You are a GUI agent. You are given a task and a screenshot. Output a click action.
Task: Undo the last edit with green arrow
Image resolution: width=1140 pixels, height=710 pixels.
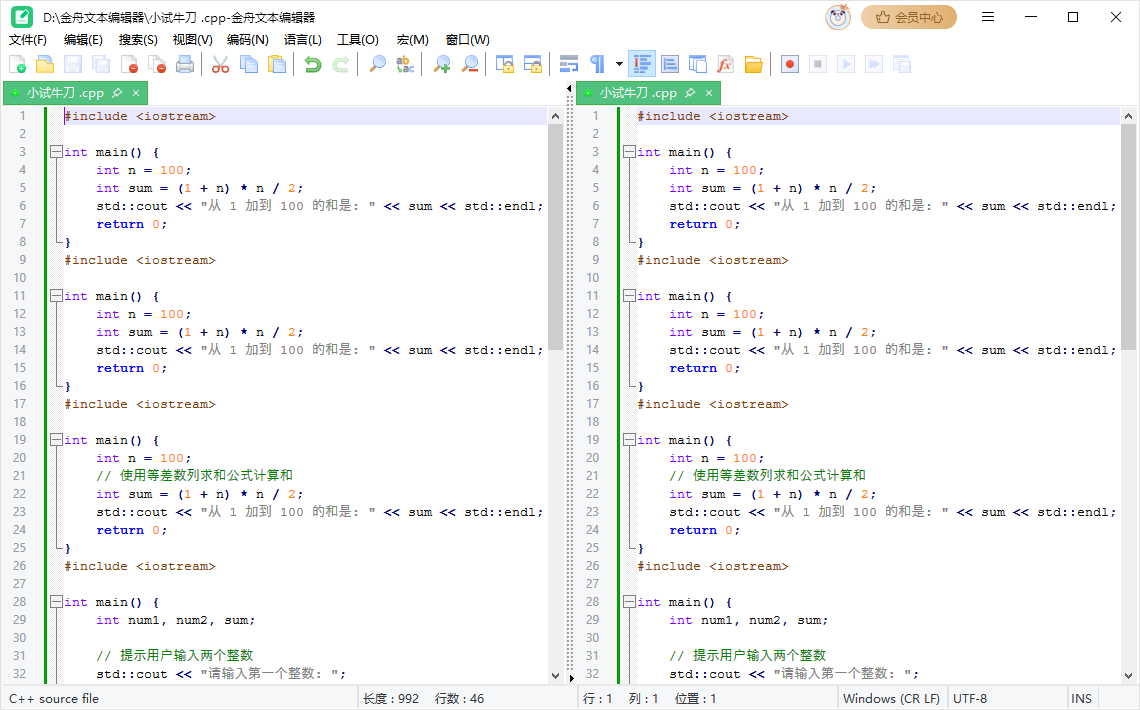[313, 65]
